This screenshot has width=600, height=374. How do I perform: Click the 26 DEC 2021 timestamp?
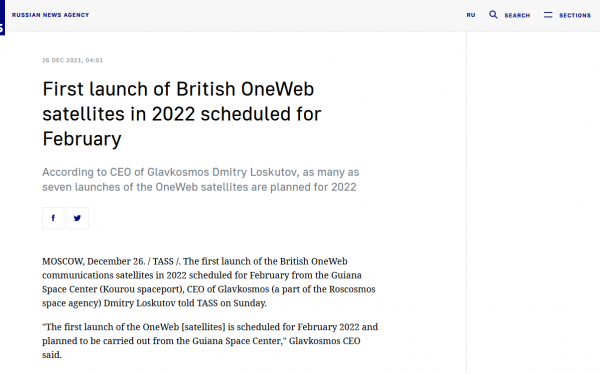tap(72, 60)
